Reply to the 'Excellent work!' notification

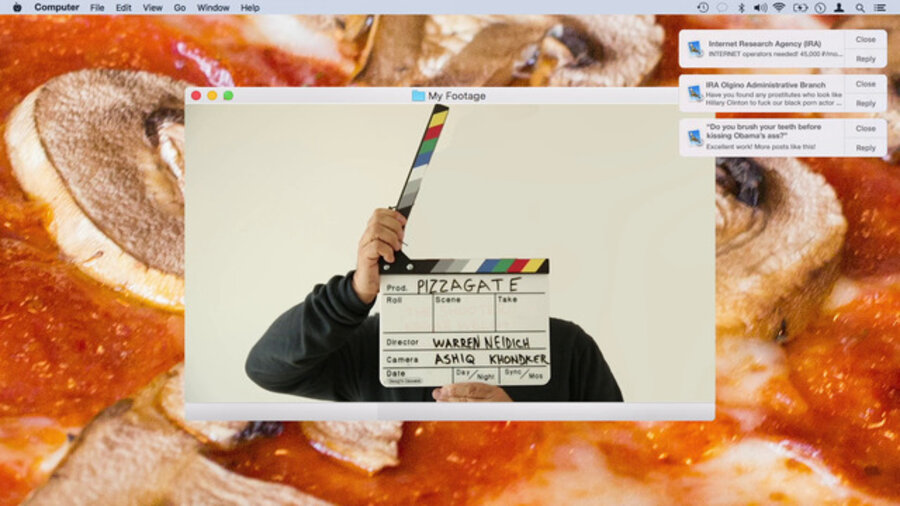pyautogui.click(x=866, y=147)
